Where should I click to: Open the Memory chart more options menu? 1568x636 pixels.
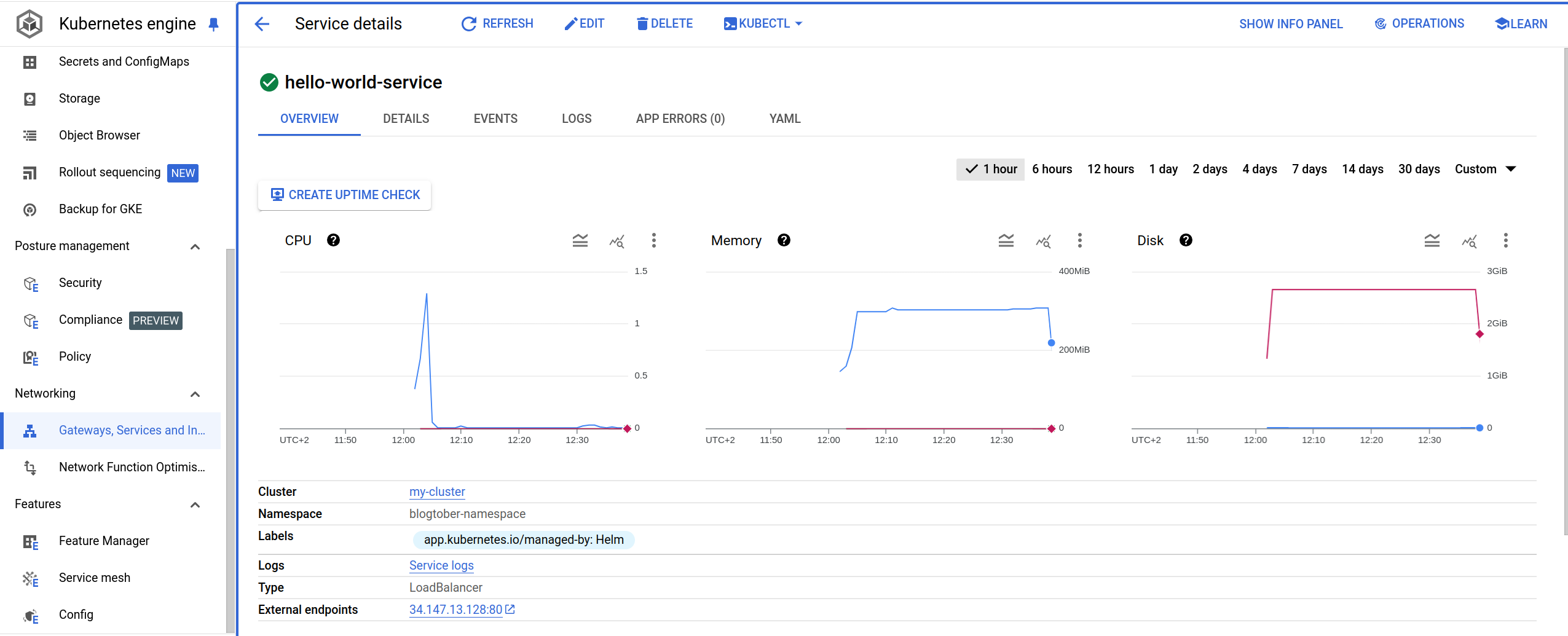1080,240
